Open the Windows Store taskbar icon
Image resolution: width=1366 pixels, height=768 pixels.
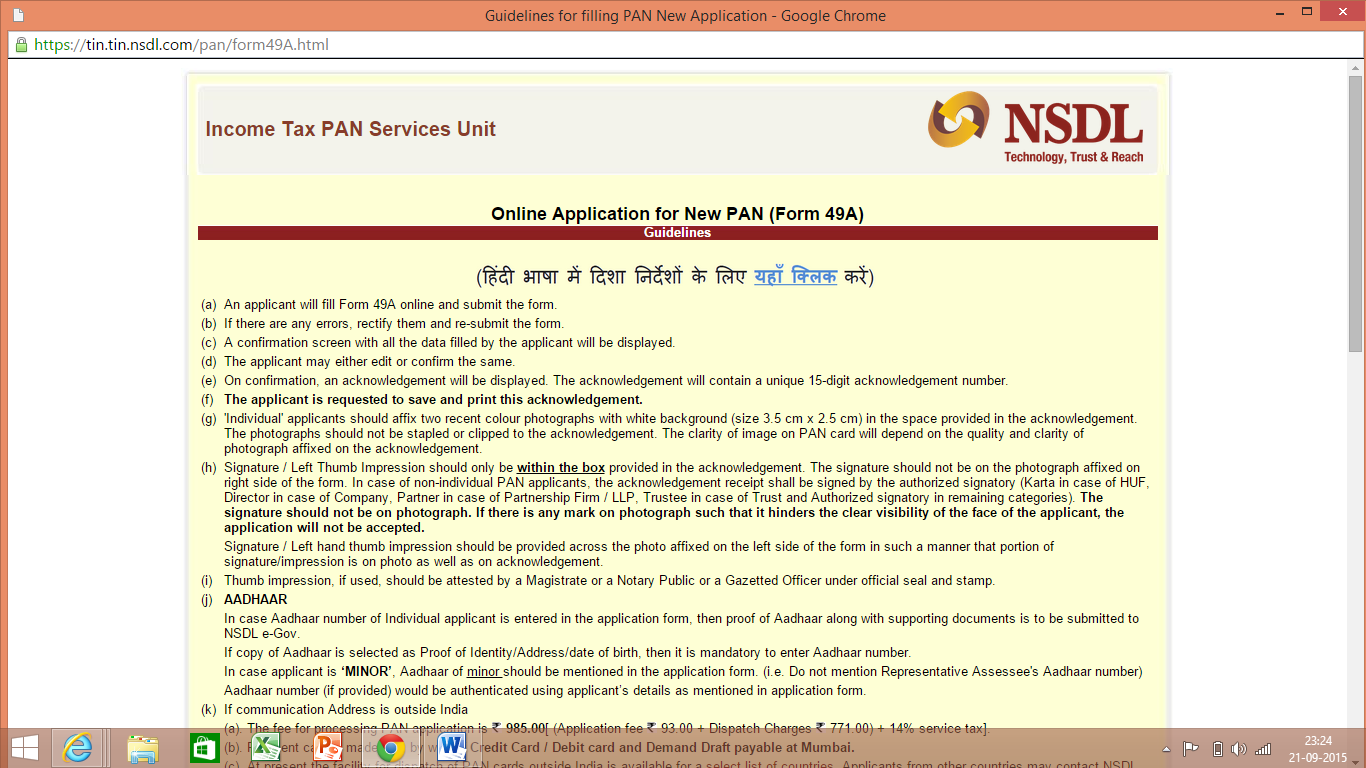pyautogui.click(x=204, y=747)
